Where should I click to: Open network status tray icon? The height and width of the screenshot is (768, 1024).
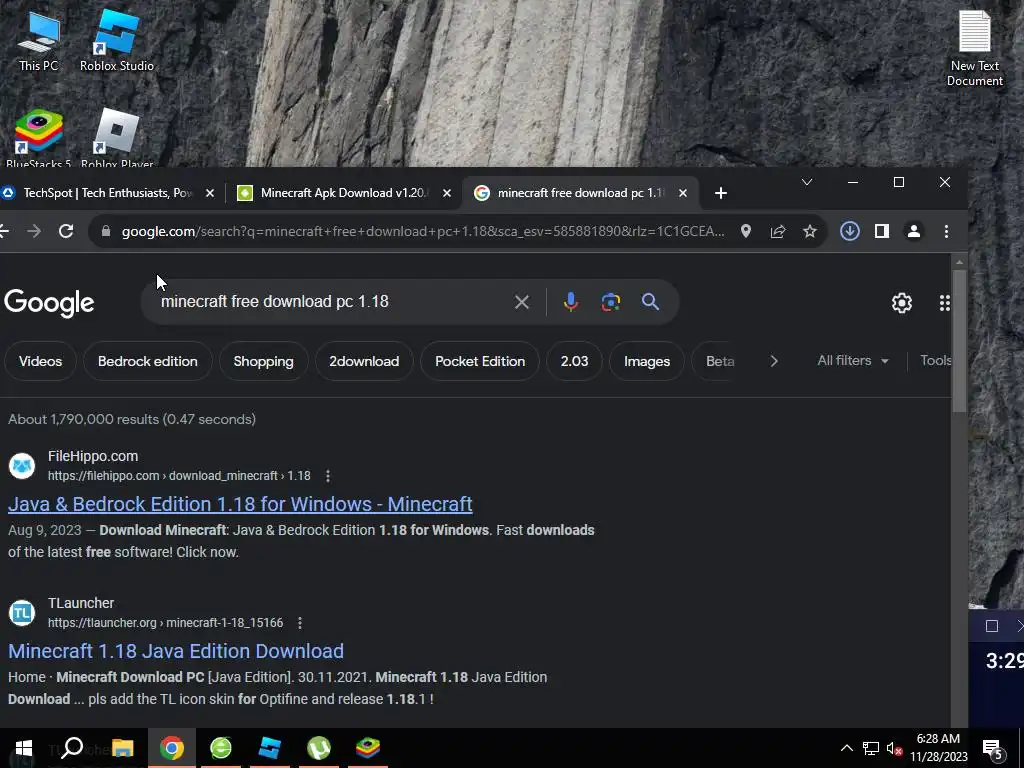coord(871,748)
